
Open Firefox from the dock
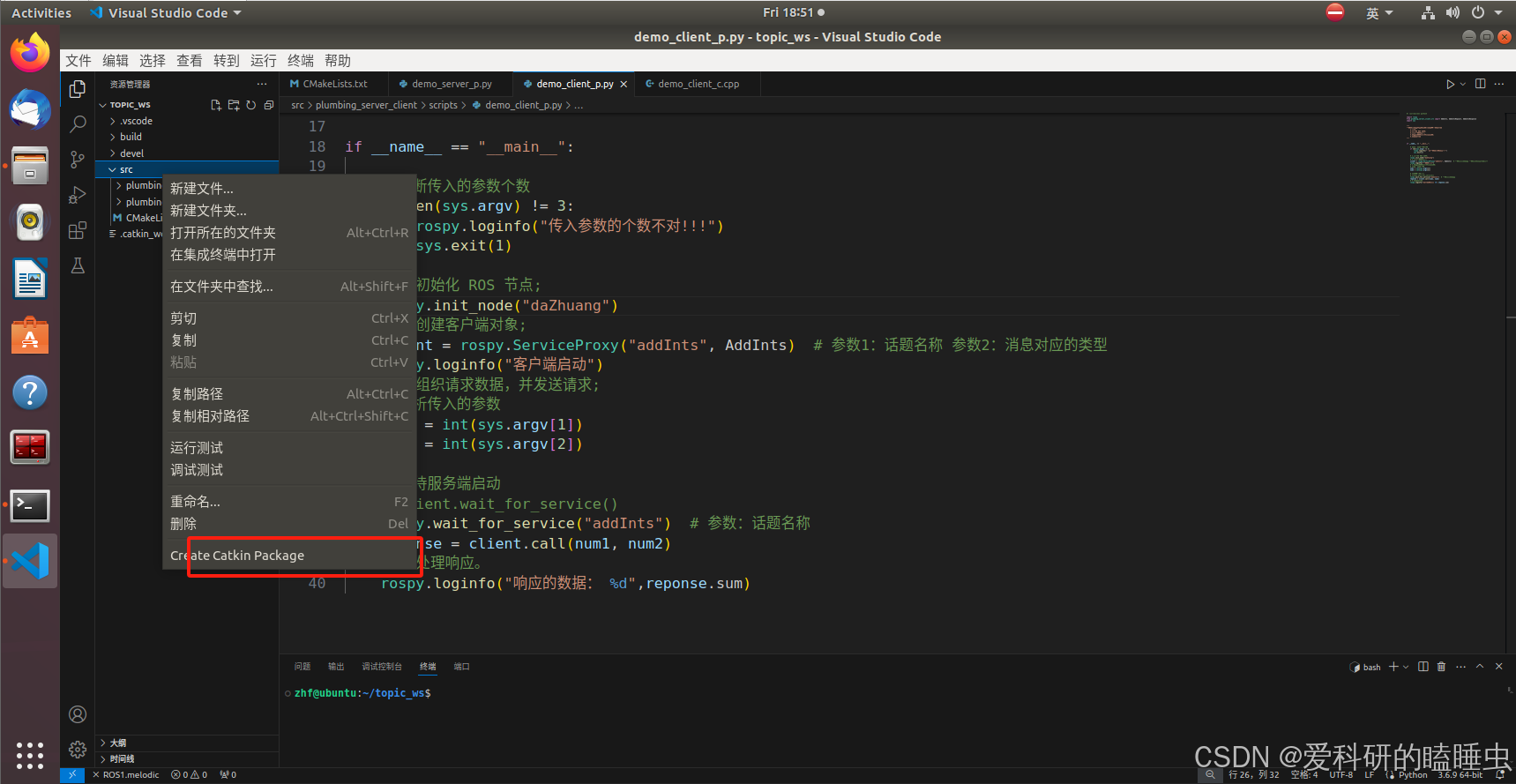click(30, 53)
